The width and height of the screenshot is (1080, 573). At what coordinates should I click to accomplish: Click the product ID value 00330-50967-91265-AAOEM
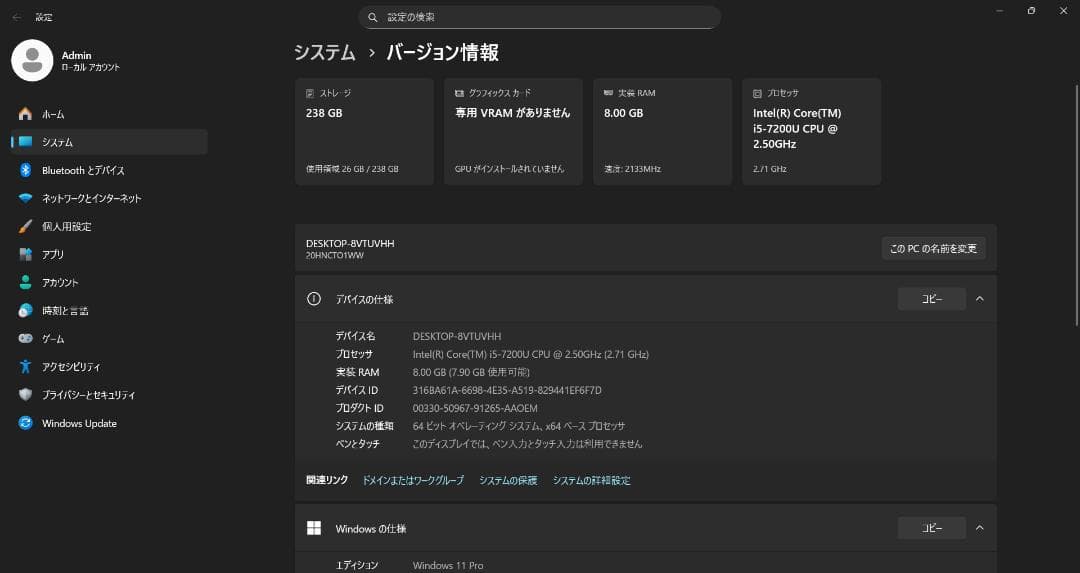(475, 408)
